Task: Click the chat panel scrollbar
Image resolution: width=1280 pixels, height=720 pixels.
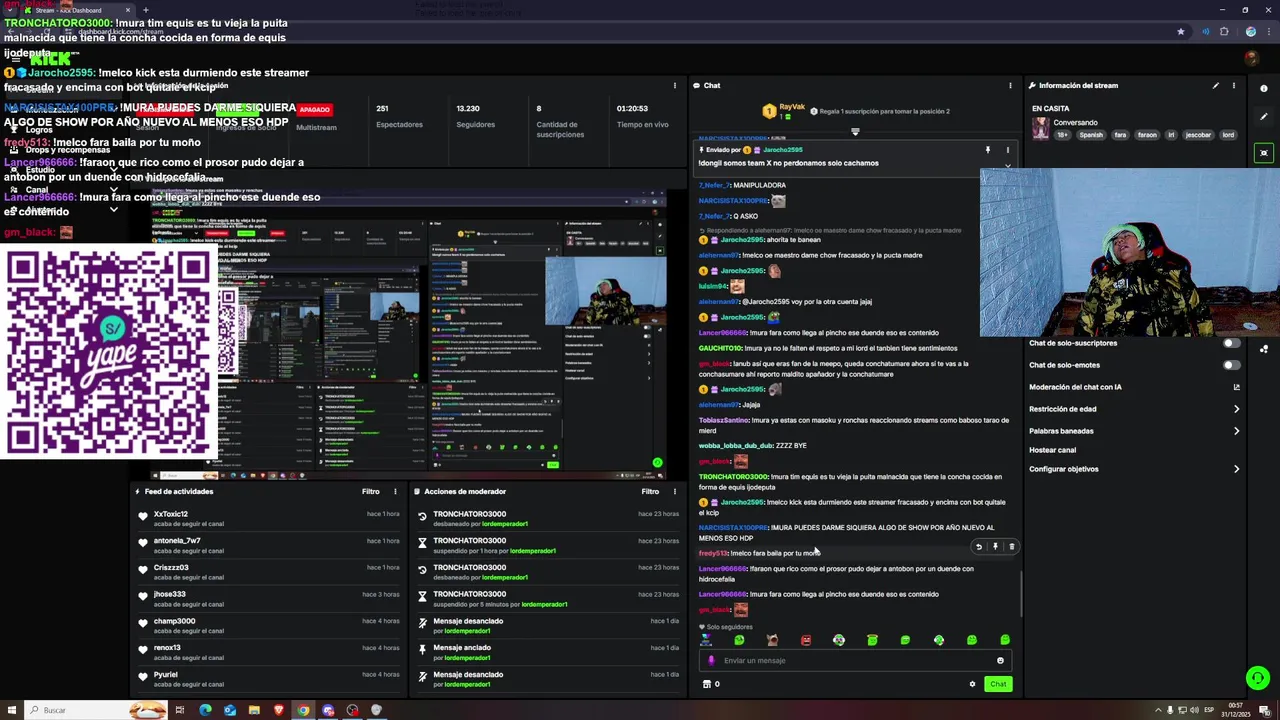Action: point(1020,594)
